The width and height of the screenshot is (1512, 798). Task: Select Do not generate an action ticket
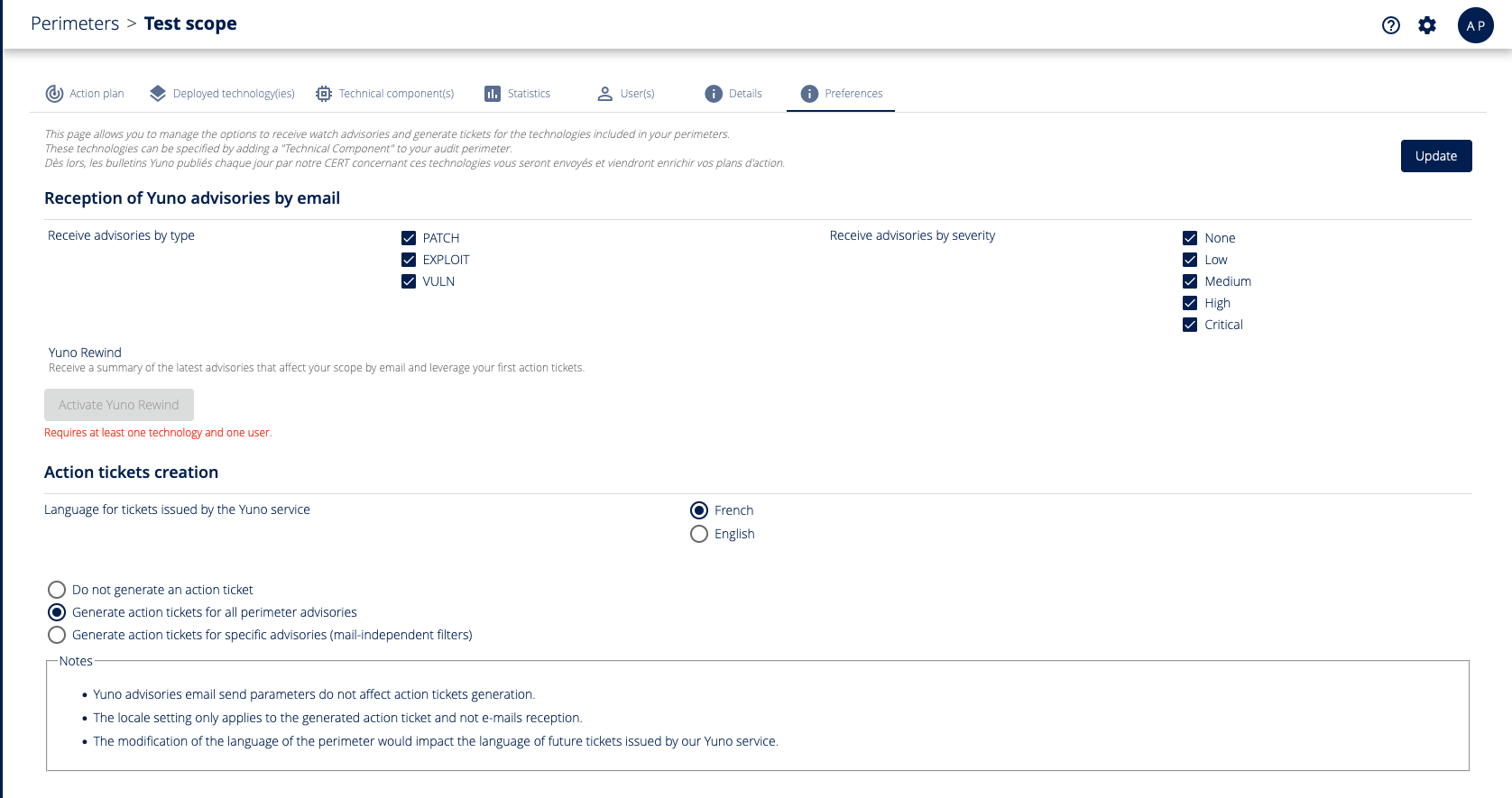point(57,590)
